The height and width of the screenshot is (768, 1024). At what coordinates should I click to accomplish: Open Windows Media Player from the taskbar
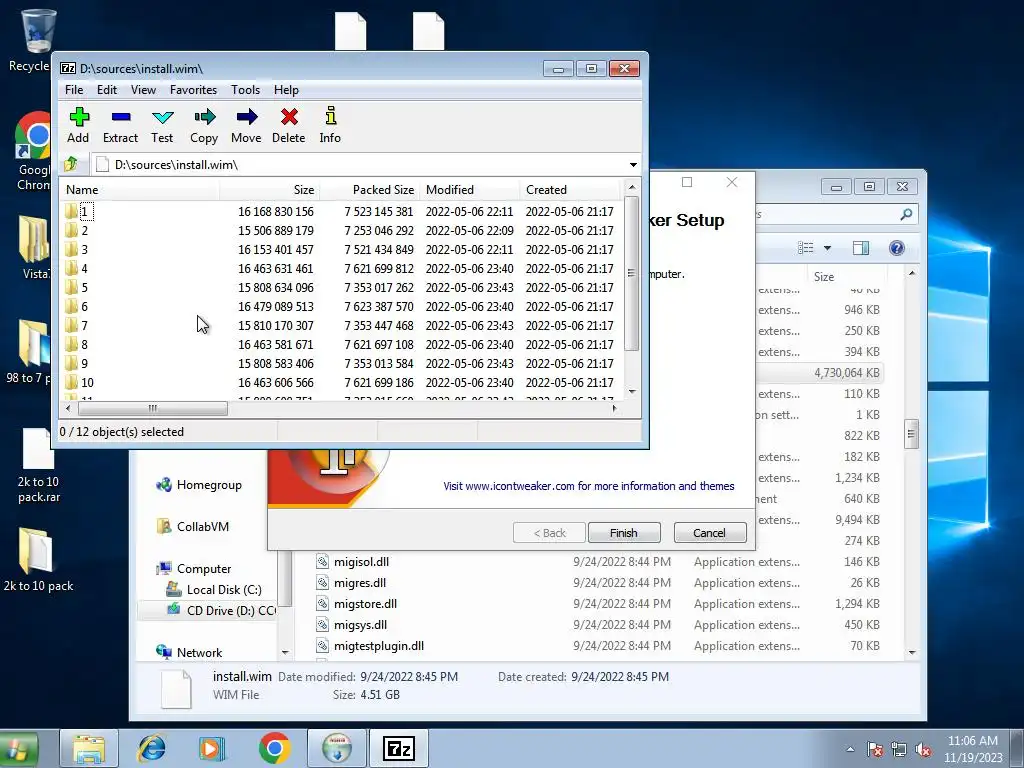[212, 748]
